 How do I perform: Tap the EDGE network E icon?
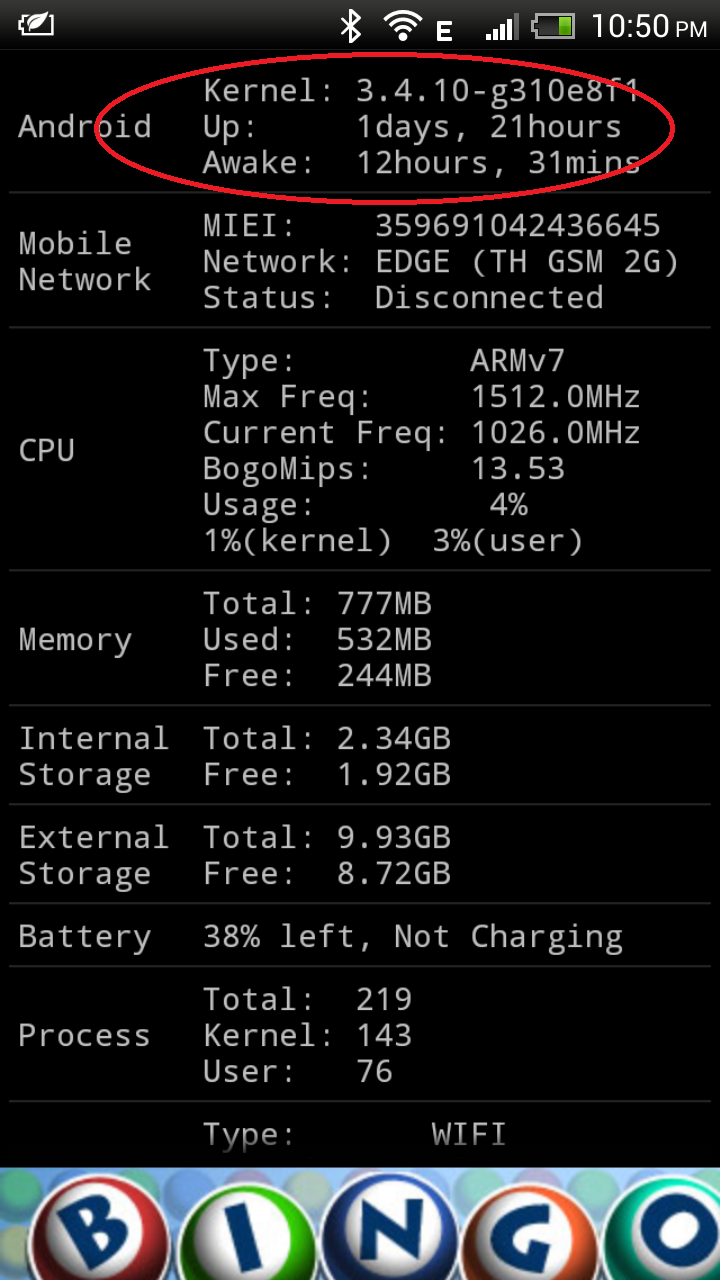point(444,32)
